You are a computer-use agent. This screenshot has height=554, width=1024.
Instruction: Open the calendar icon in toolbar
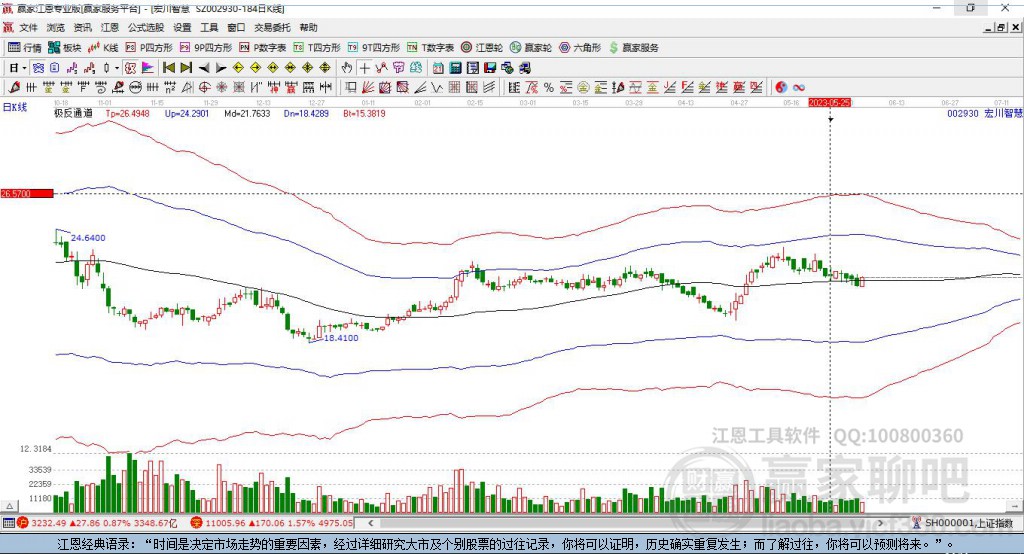pyautogui.click(x=438, y=68)
